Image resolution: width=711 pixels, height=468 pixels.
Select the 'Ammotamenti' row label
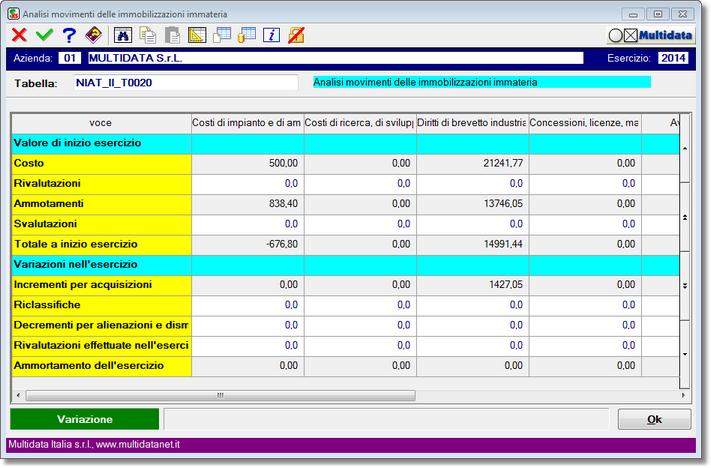[101, 204]
